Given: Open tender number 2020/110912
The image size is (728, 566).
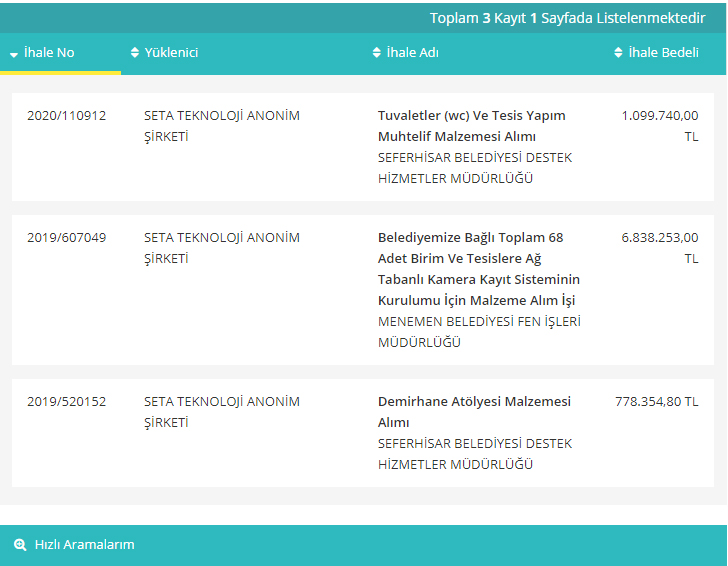Looking at the screenshot, I should (x=66, y=116).
